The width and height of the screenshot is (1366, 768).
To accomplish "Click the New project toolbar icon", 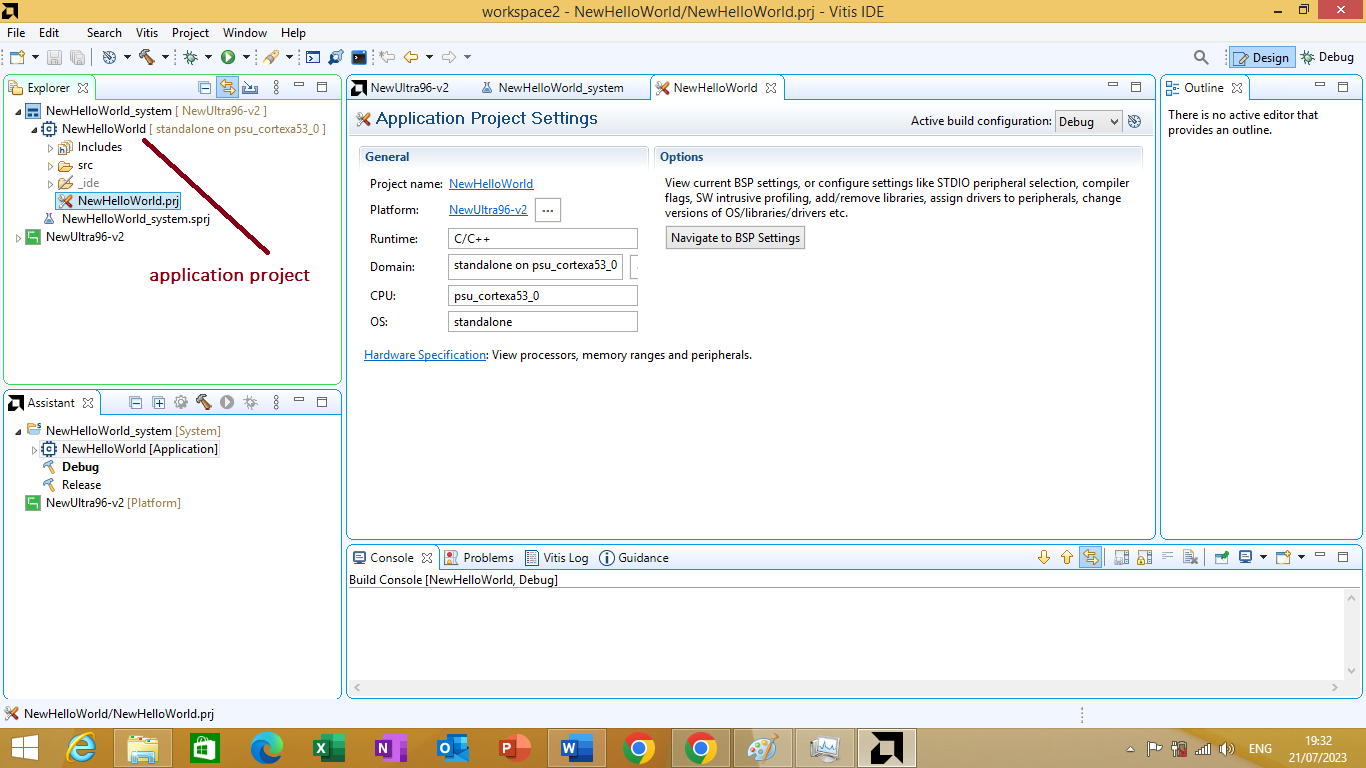I will tap(17, 57).
